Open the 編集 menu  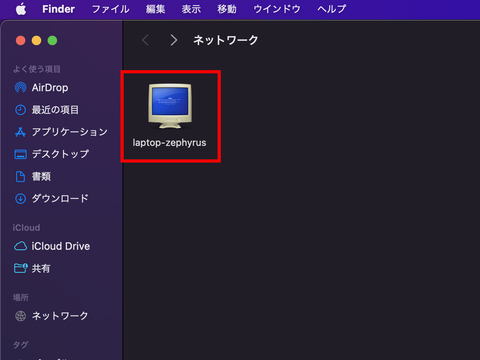coord(156,9)
